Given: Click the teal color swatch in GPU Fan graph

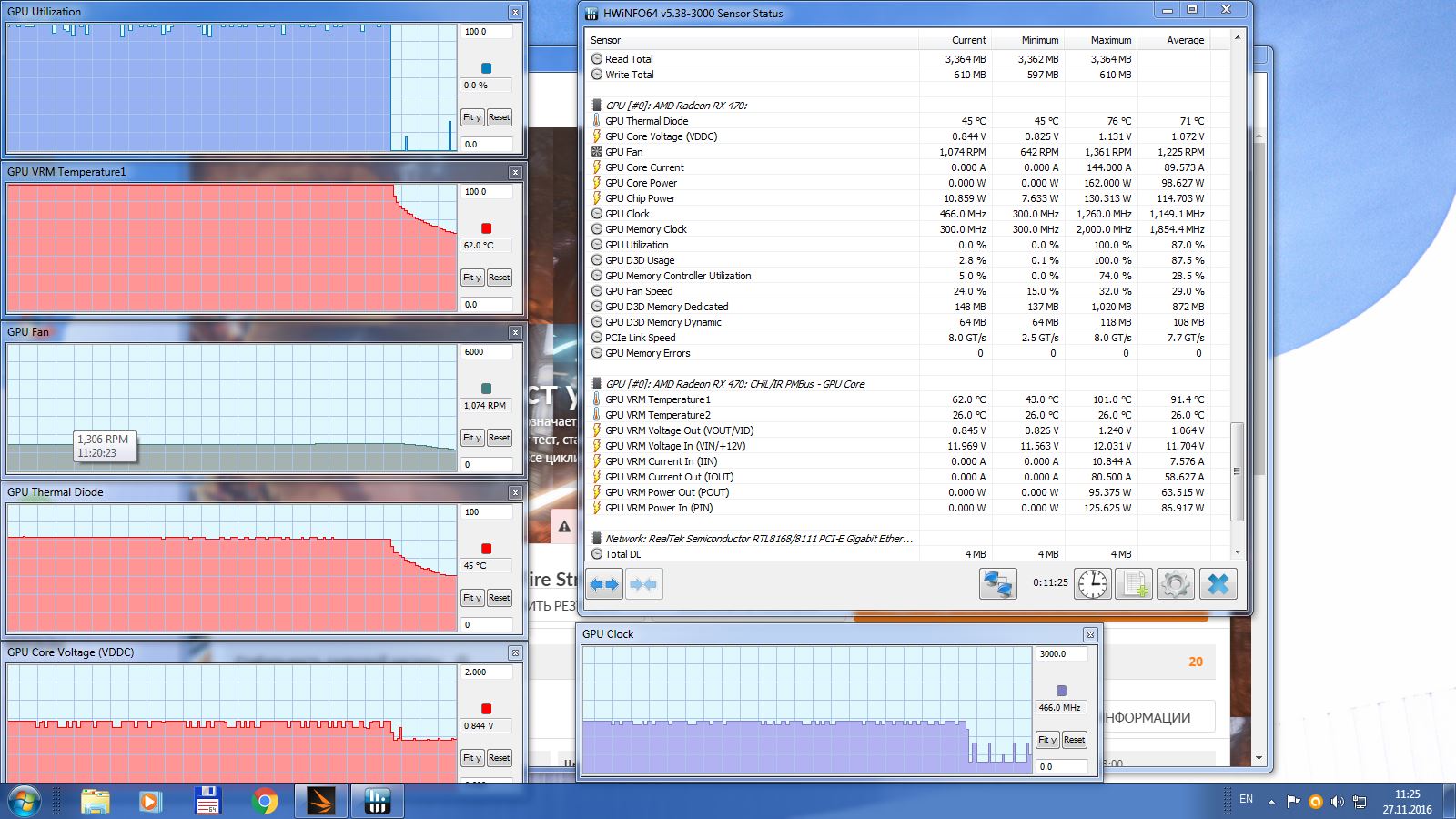Looking at the screenshot, I should point(486,389).
